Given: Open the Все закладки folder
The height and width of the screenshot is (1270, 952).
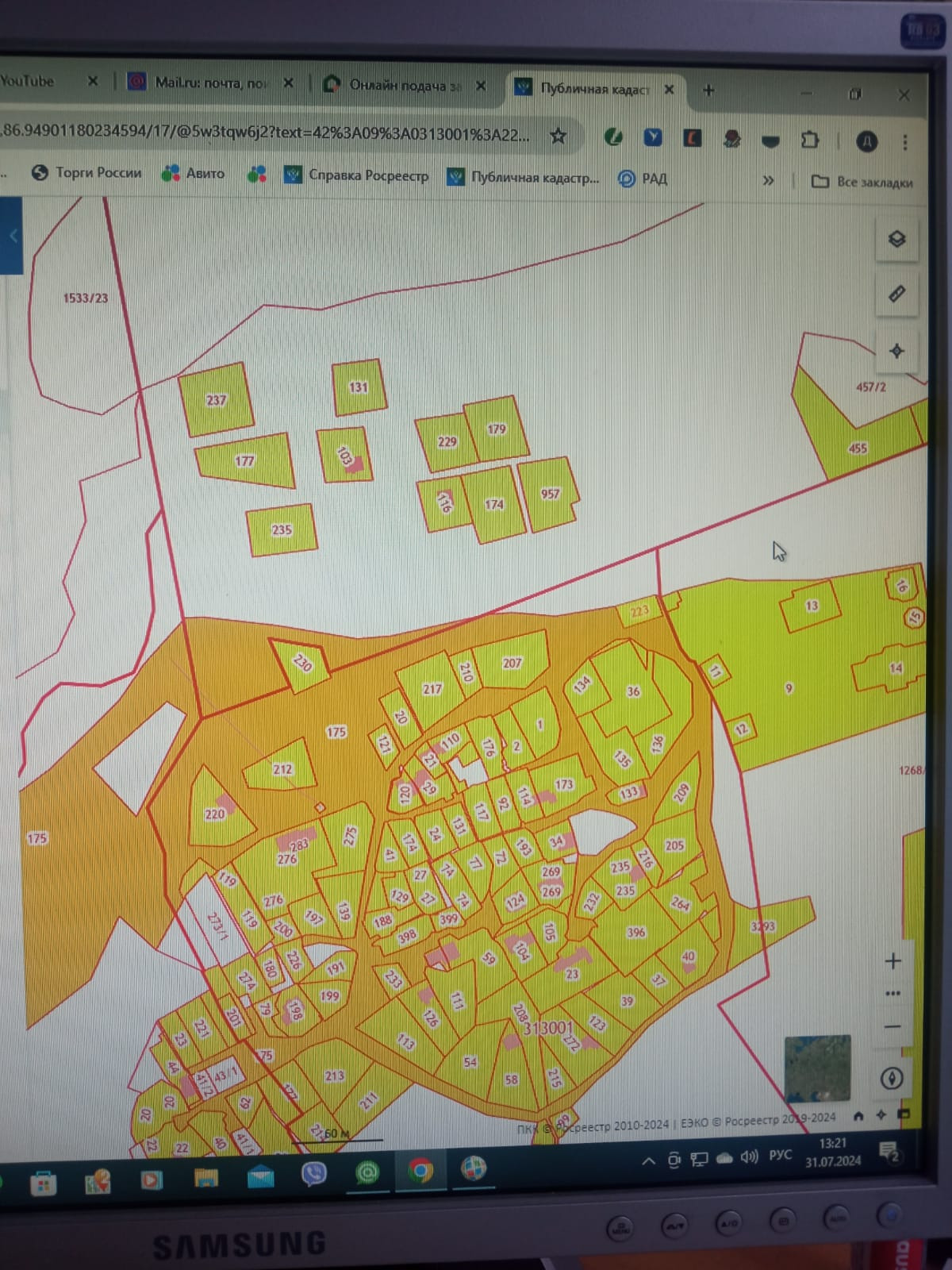Looking at the screenshot, I should tap(862, 182).
